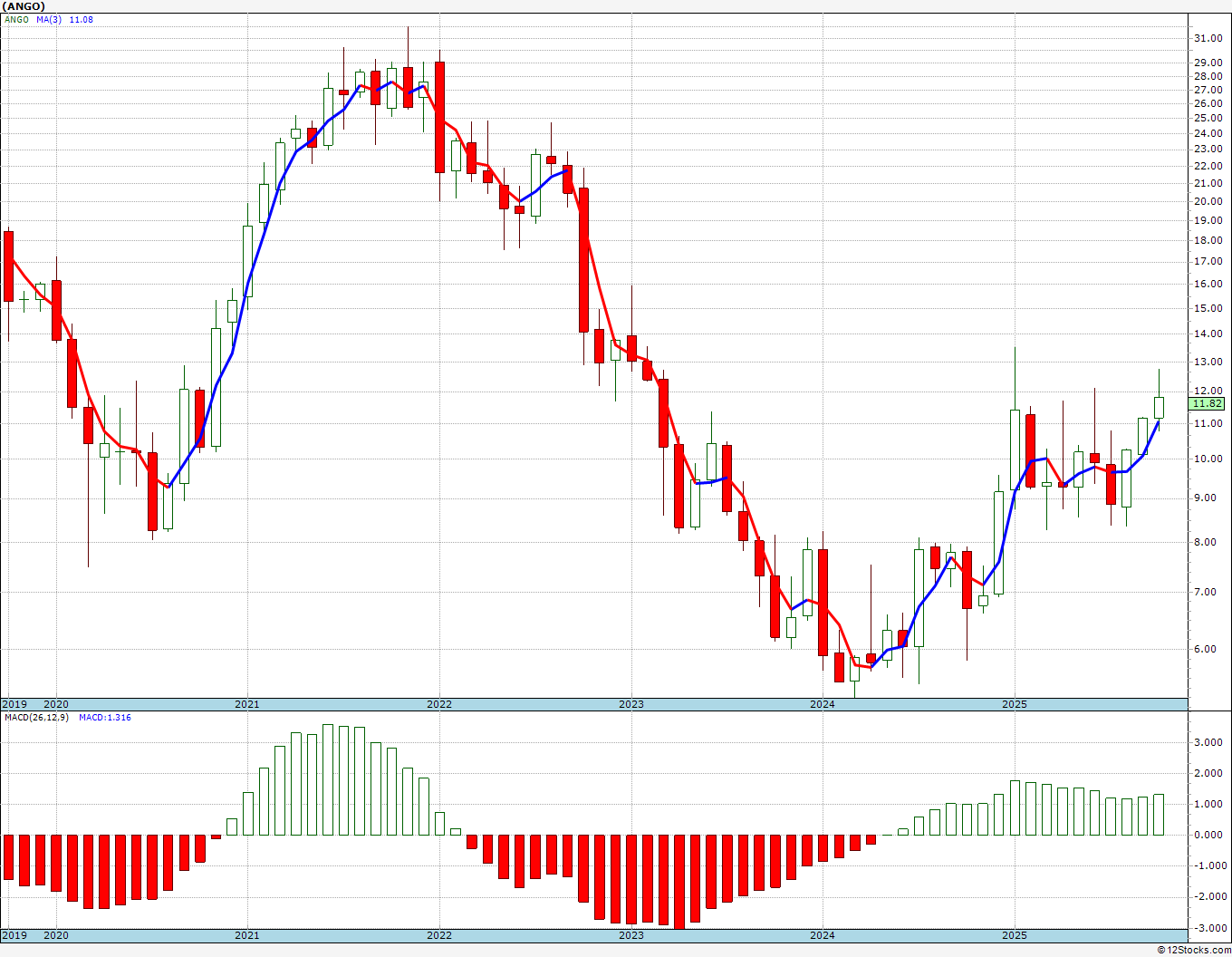Select 2021 marker on price chart timeline
The height and width of the screenshot is (957, 1232).
click(x=246, y=704)
